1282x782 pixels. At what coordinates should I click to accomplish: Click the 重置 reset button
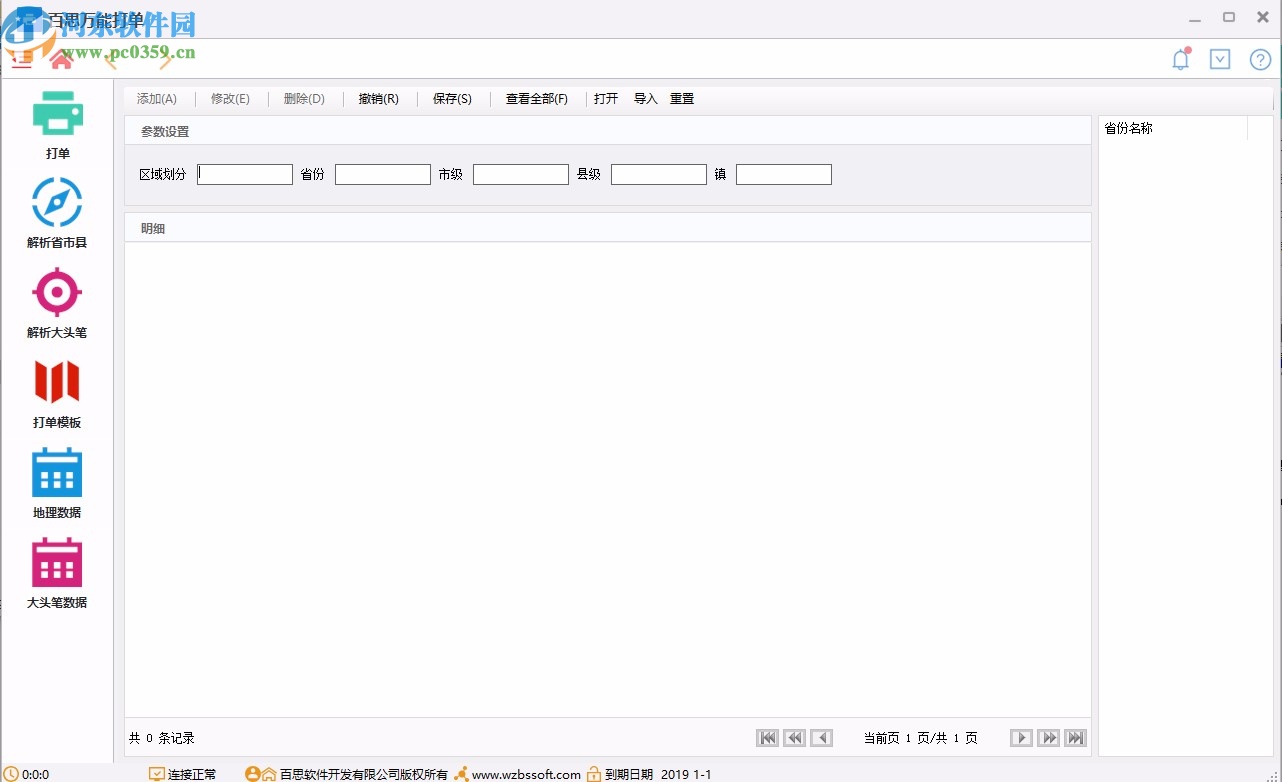point(681,98)
